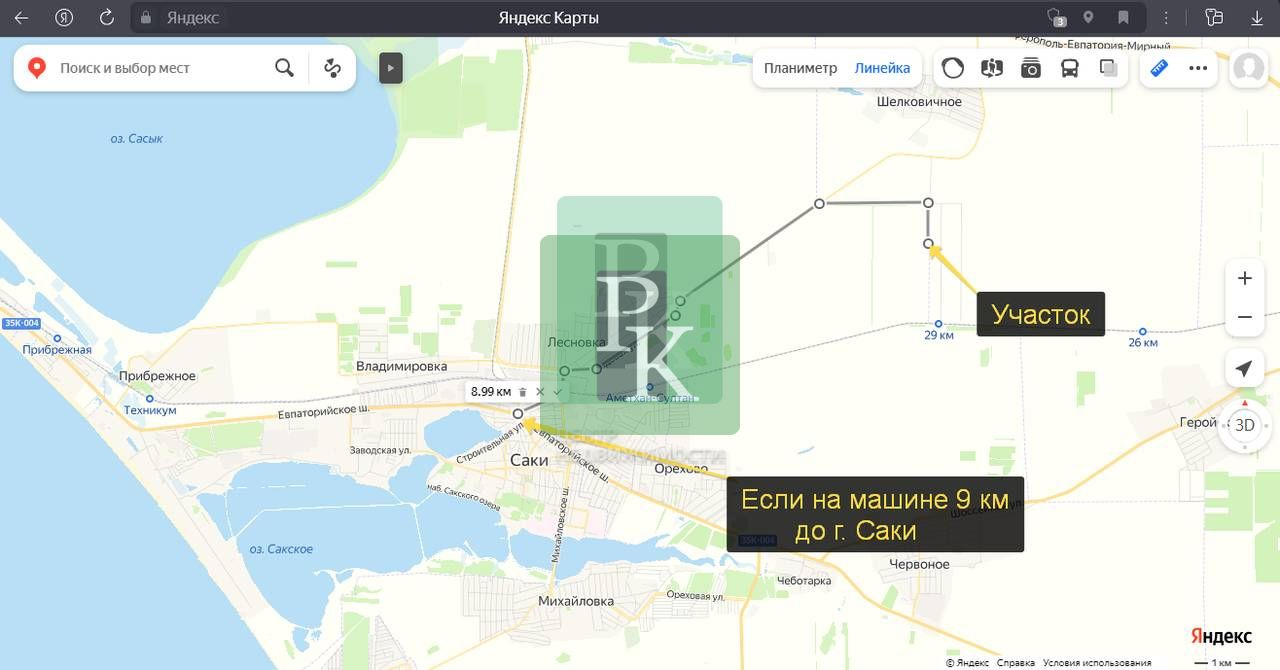Open the browser sidebar panel icon
Screen dimensions: 1280x670
coord(1214,18)
